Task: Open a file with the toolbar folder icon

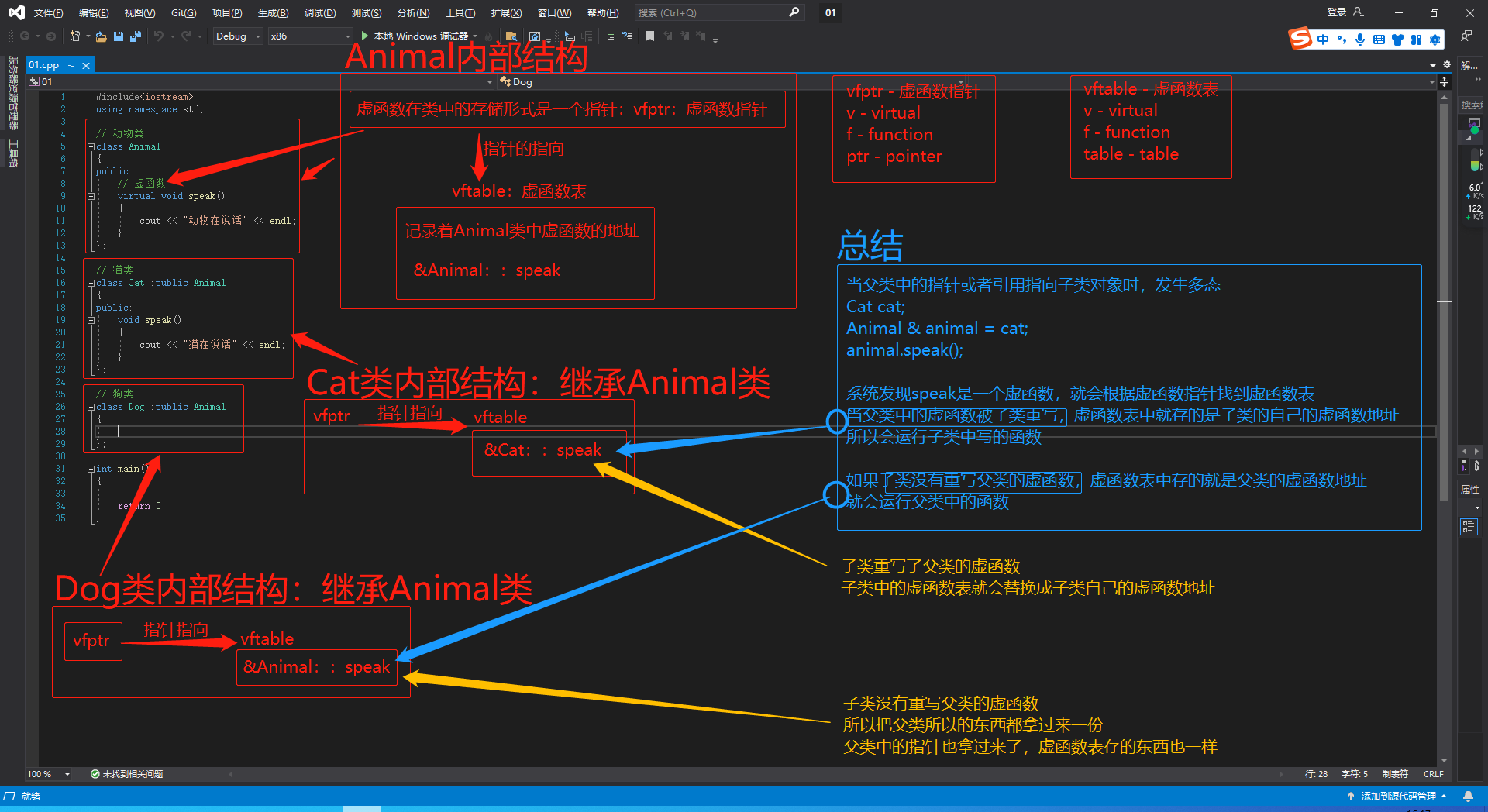Action: 101,36
